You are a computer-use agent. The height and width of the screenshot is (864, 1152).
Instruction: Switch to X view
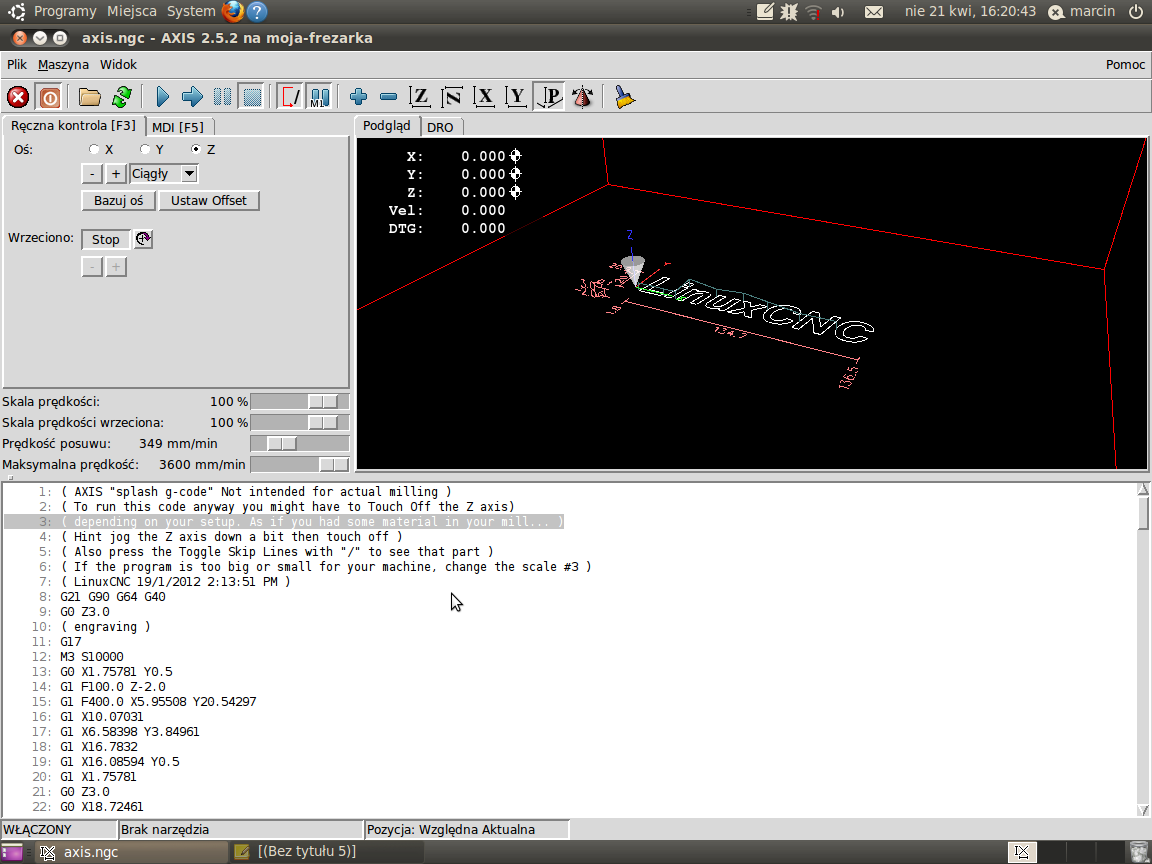[484, 97]
